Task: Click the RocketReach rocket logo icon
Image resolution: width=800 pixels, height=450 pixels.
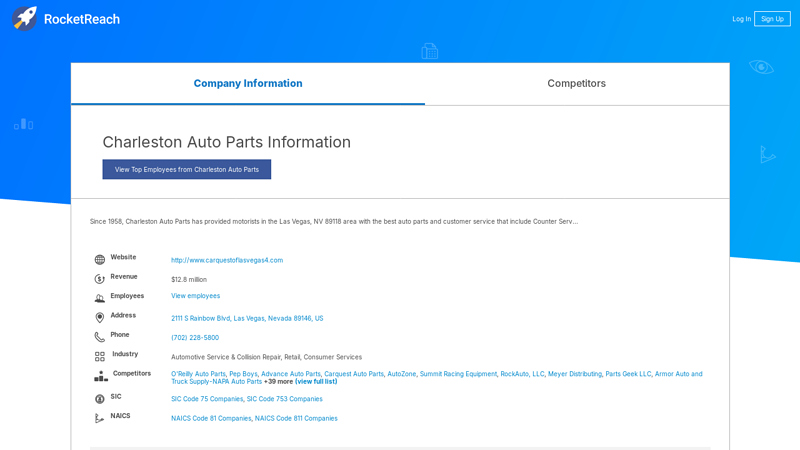Action: 24,19
